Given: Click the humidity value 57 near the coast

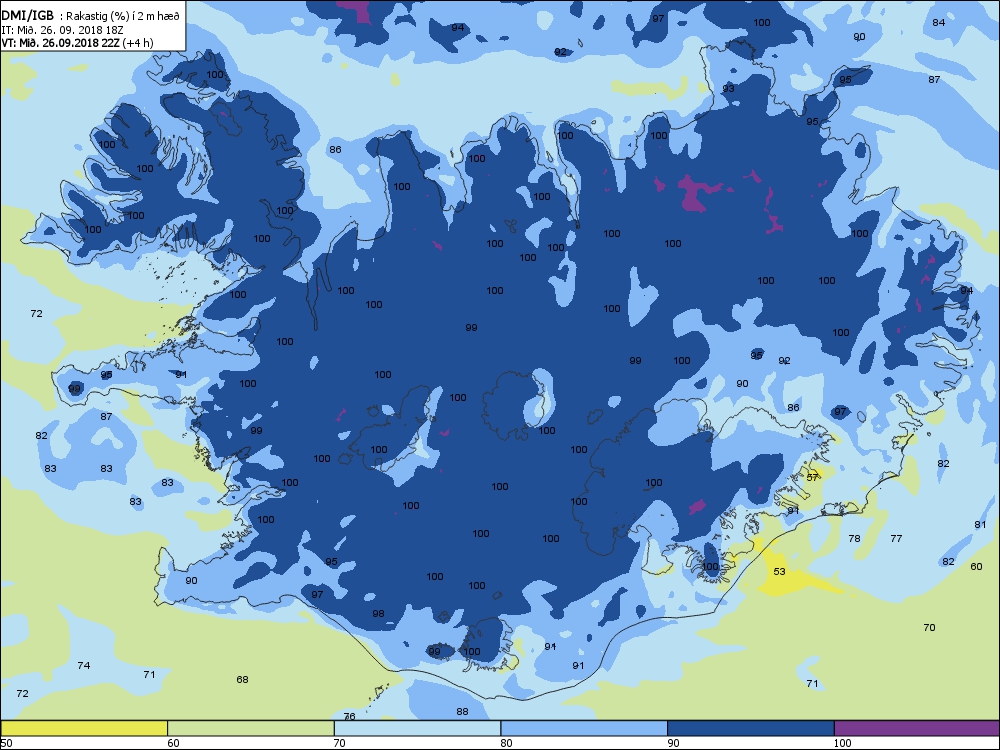Looking at the screenshot, I should coord(812,477).
